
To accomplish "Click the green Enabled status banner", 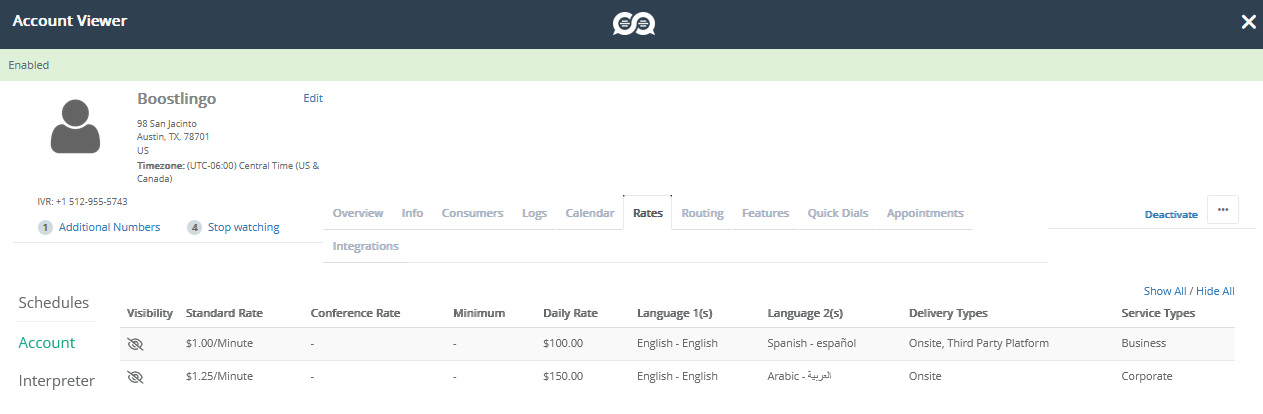I will [631, 65].
